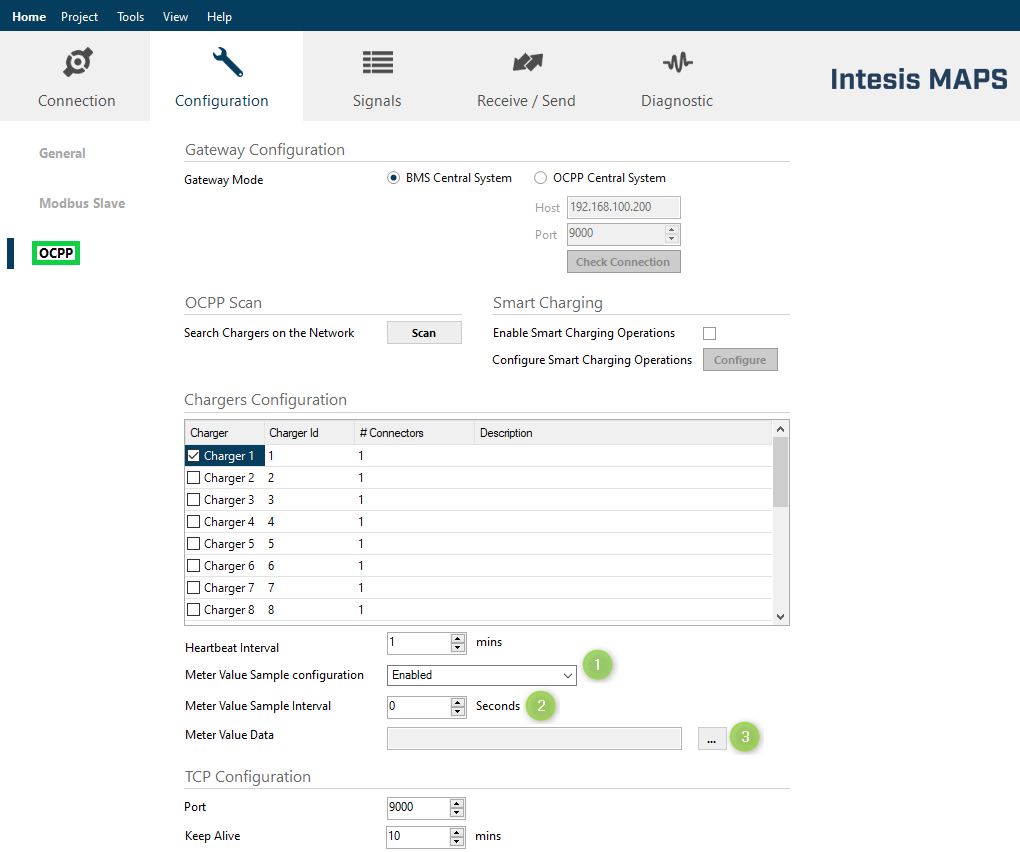Switch to the Modbus Slave tab
Viewport: 1020px width, 852px height.
tap(82, 203)
